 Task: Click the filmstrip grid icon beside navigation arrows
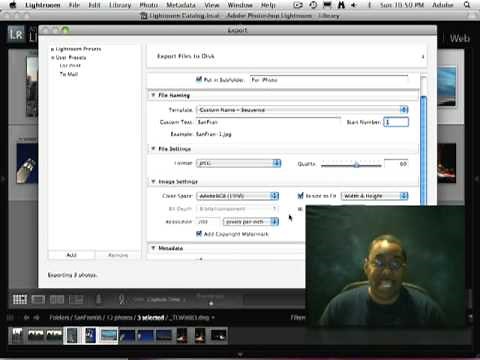(10, 318)
